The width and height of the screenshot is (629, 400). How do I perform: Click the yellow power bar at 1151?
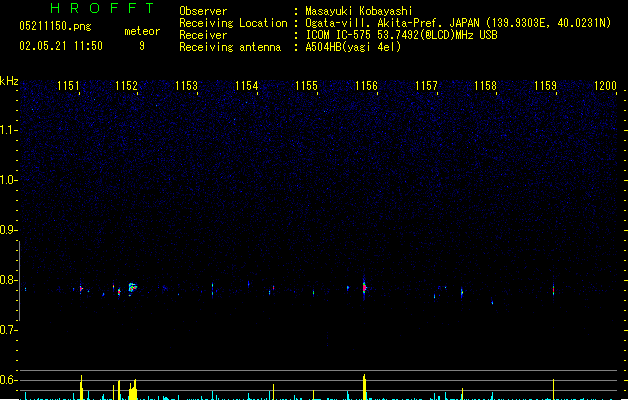point(81,387)
